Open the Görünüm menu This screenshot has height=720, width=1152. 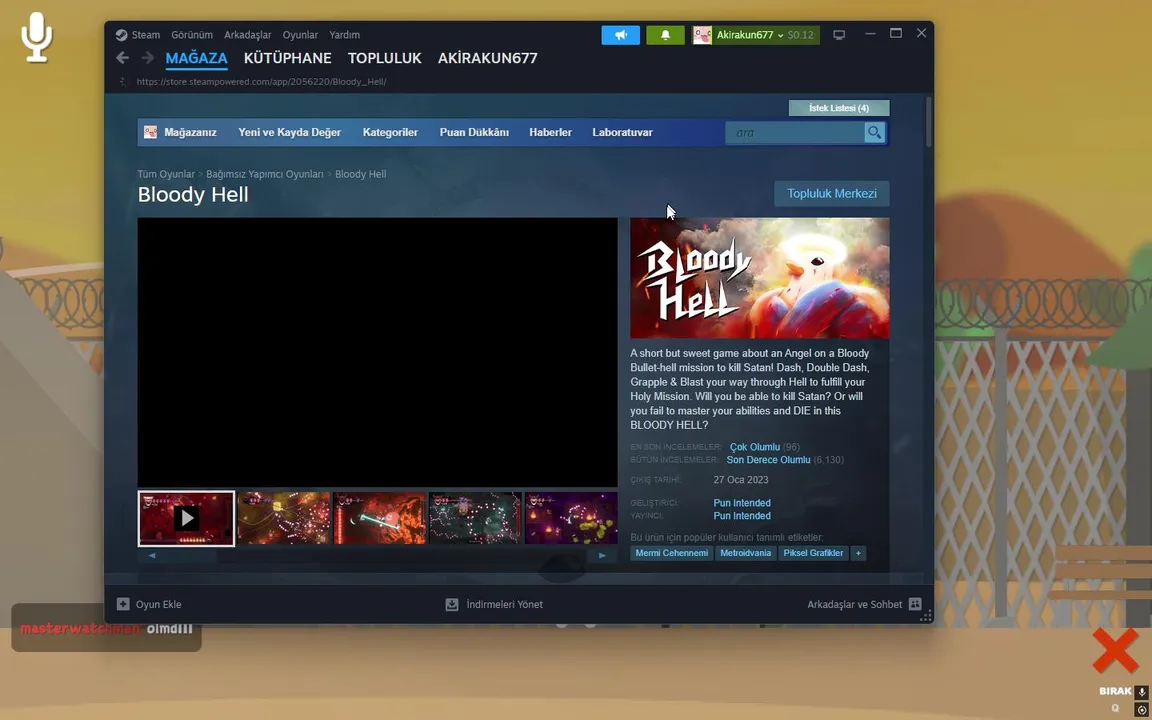pyautogui.click(x=192, y=35)
